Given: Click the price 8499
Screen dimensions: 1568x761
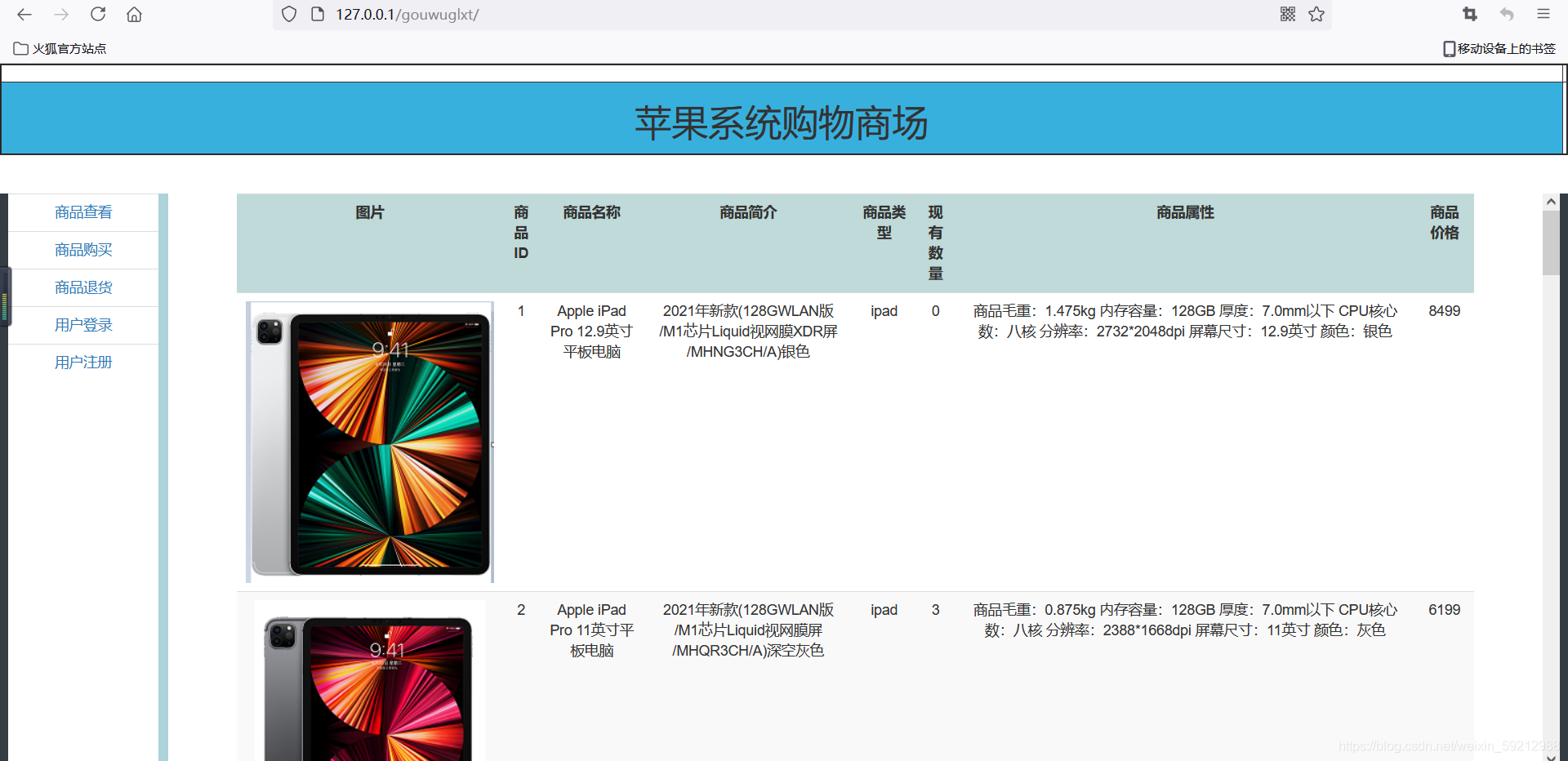Looking at the screenshot, I should (x=1445, y=311).
